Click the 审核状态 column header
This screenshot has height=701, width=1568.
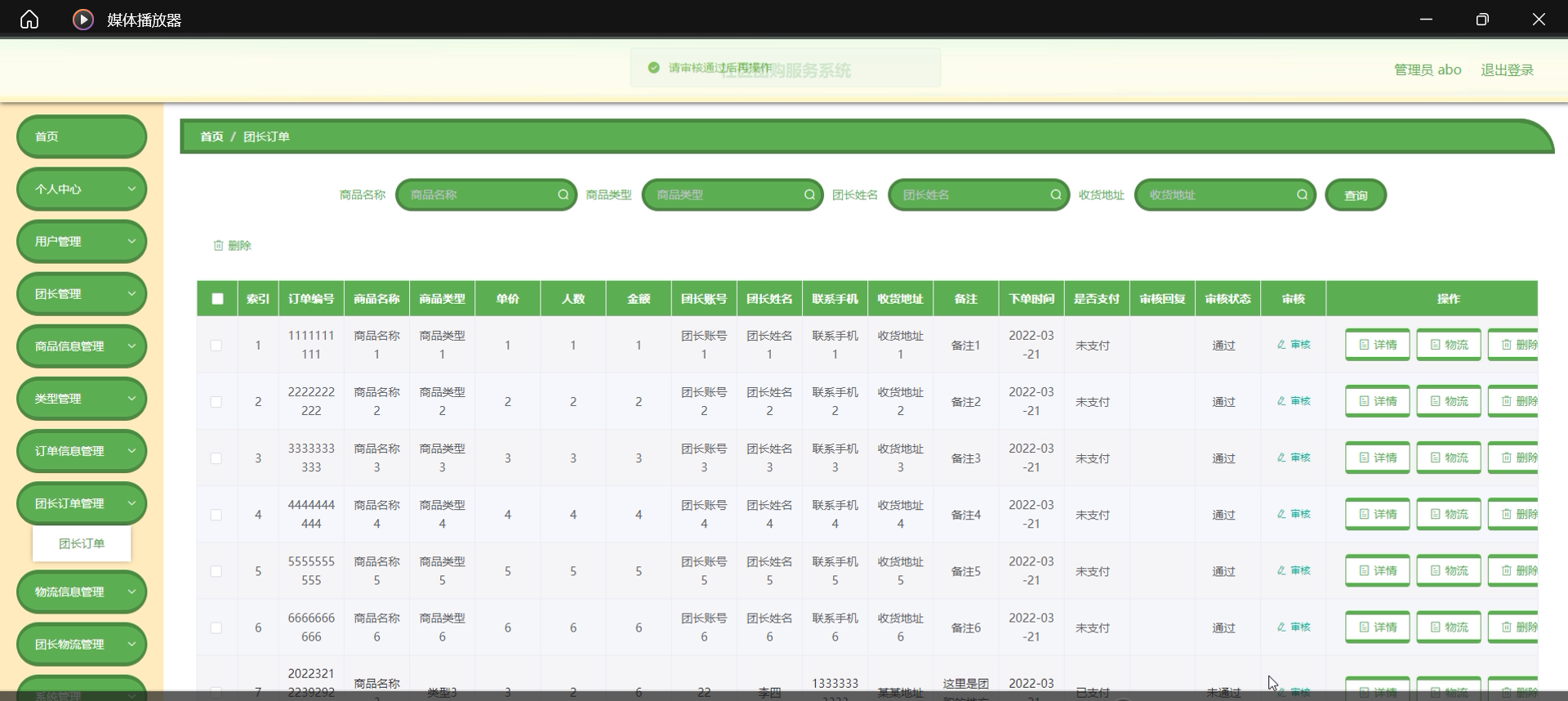[1227, 299]
